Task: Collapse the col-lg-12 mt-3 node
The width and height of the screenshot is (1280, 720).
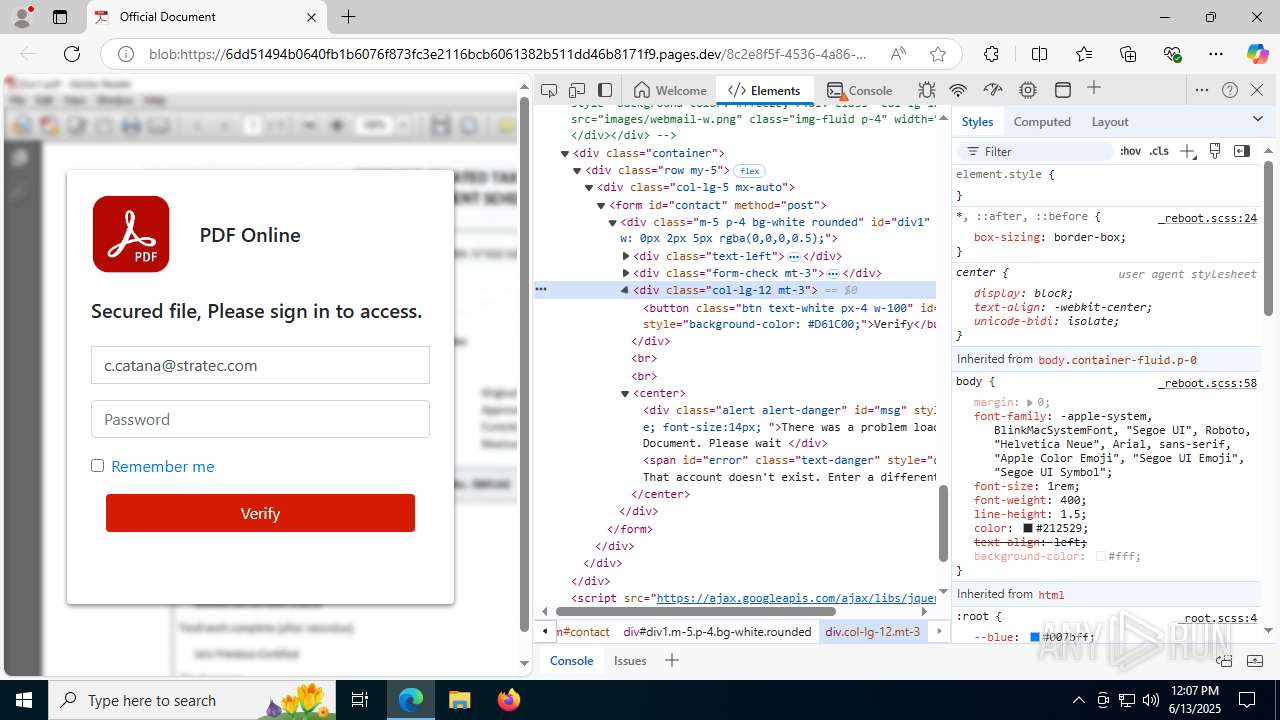Action: (x=626, y=290)
